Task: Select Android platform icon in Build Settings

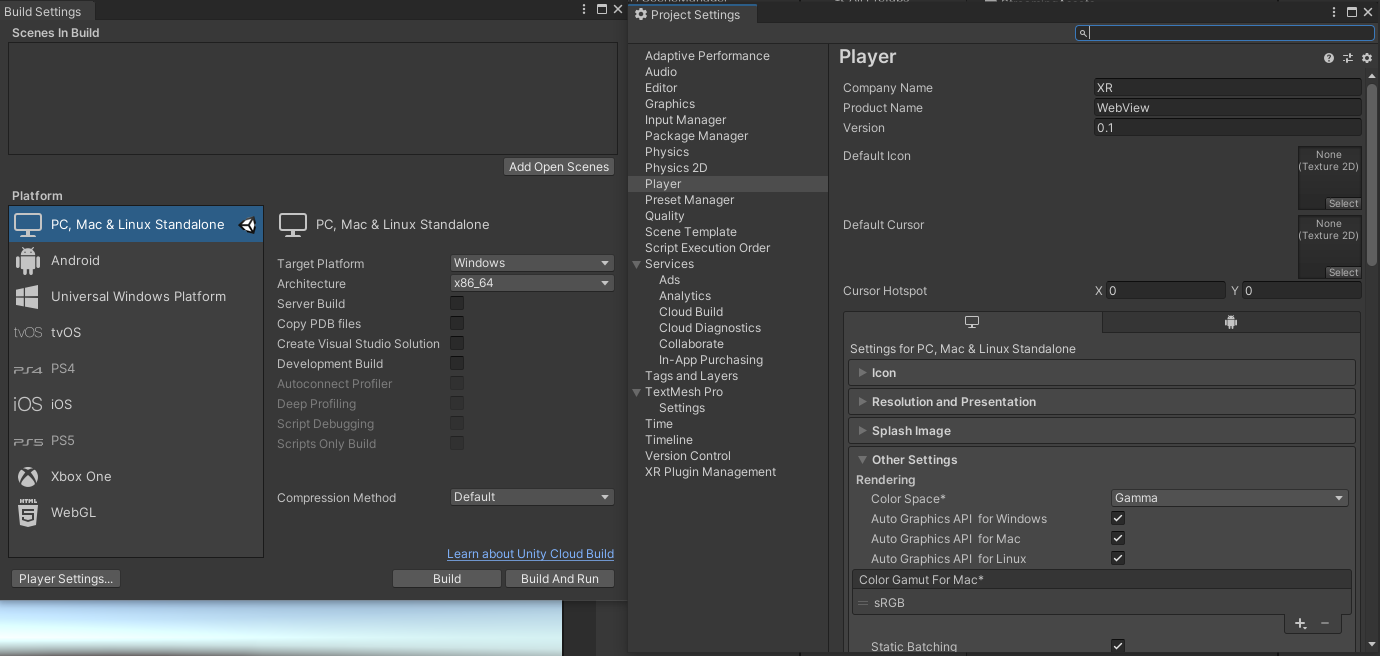Action: click(x=28, y=260)
